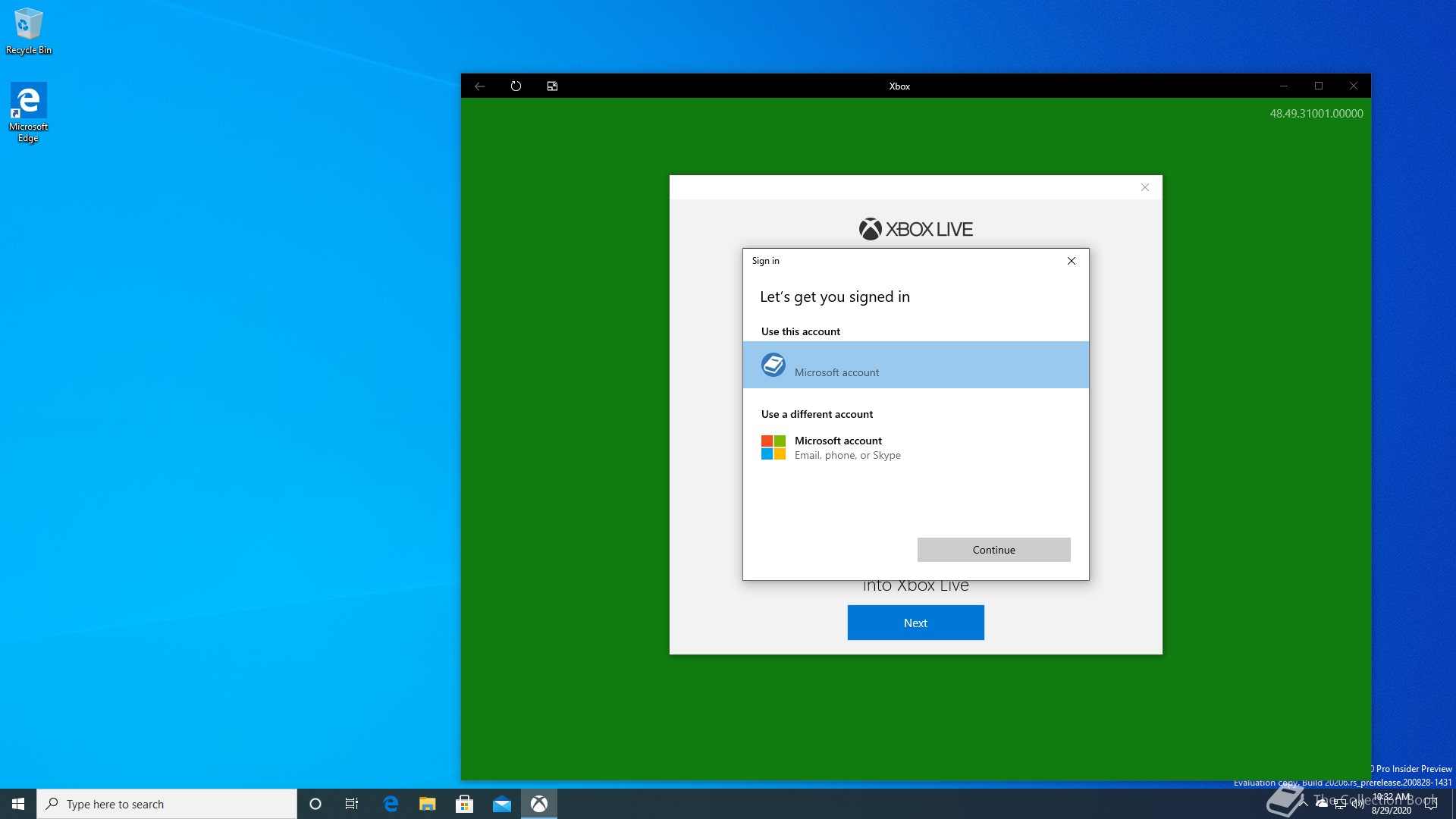Launch Edge from the taskbar
The height and width of the screenshot is (819, 1456).
click(391, 804)
